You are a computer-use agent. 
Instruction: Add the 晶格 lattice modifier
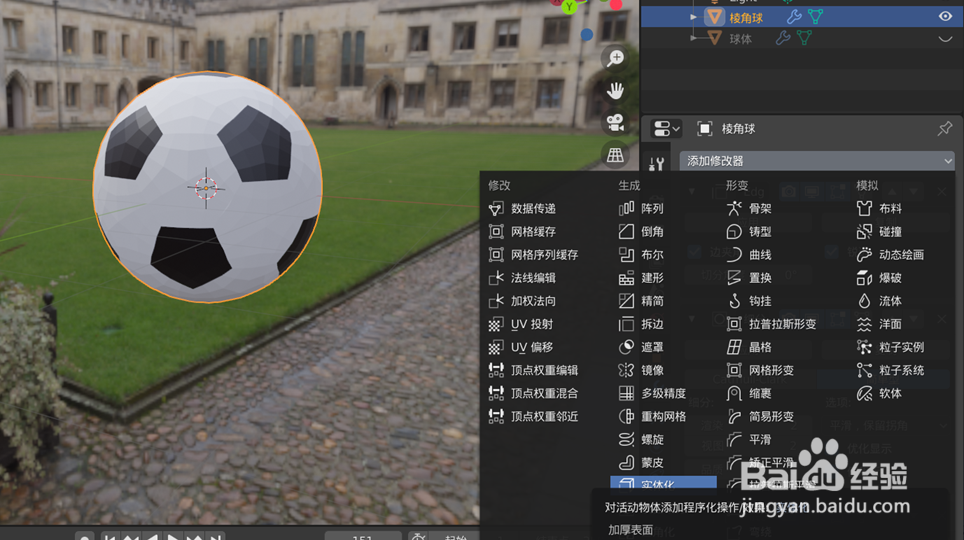[x=749, y=347]
